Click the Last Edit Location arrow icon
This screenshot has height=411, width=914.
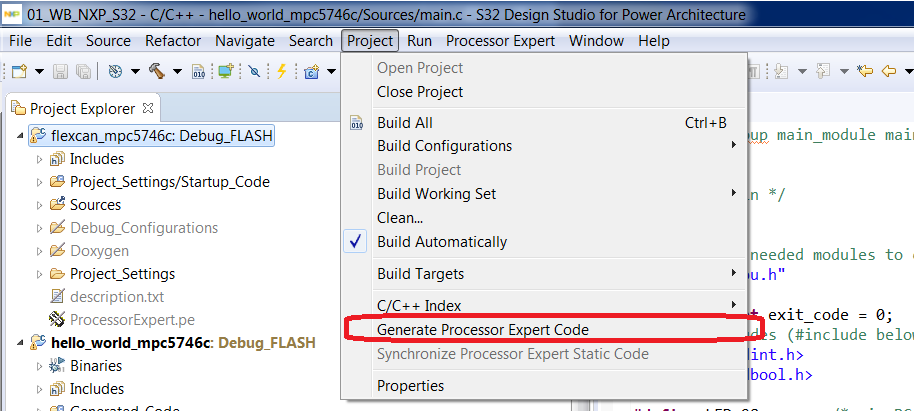tap(864, 71)
